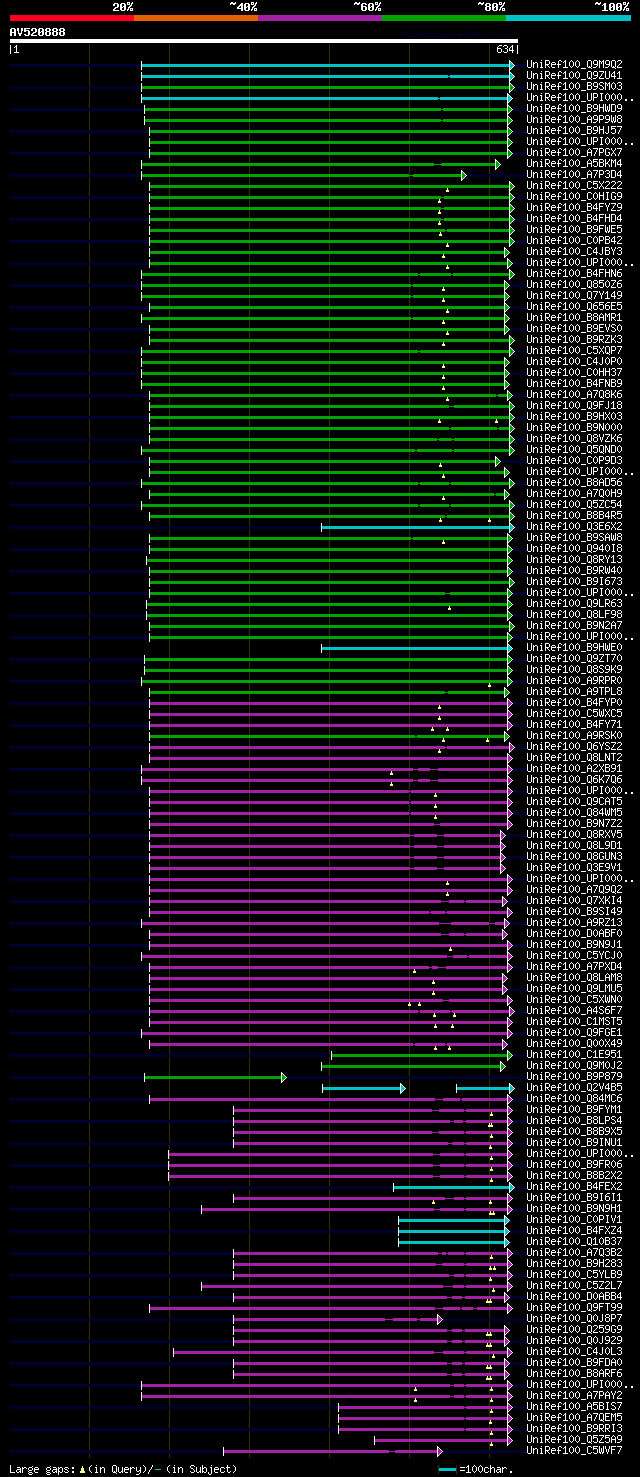Select alignment label UniRef100_C0HH37
640x1477 pixels.
pyautogui.click(x=574, y=373)
